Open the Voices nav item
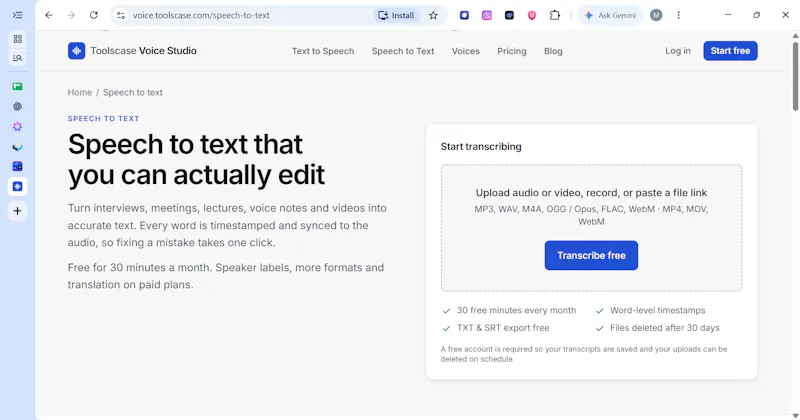This screenshot has height=420, width=800. click(x=465, y=51)
